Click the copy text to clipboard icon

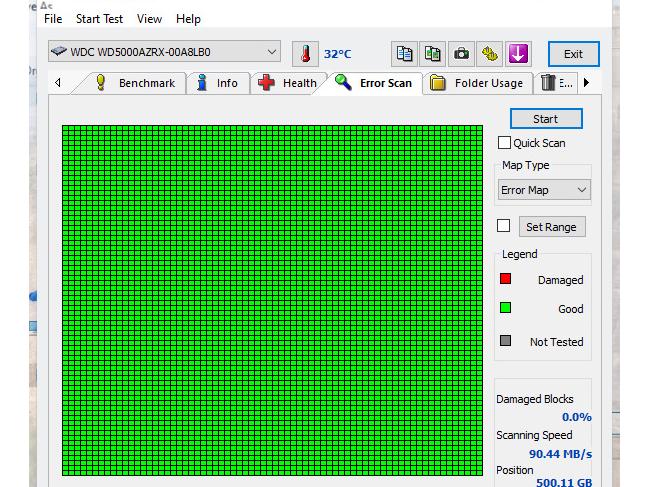404,54
